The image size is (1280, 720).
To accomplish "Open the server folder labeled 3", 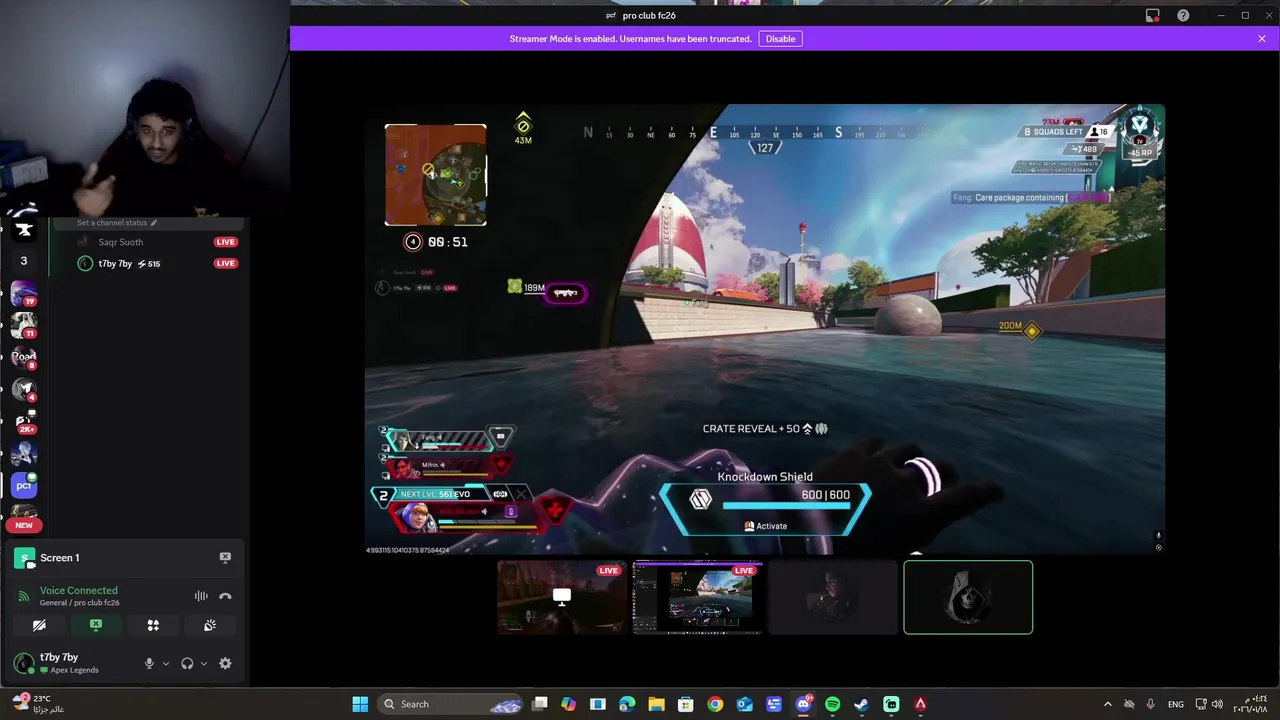I will tap(24, 261).
